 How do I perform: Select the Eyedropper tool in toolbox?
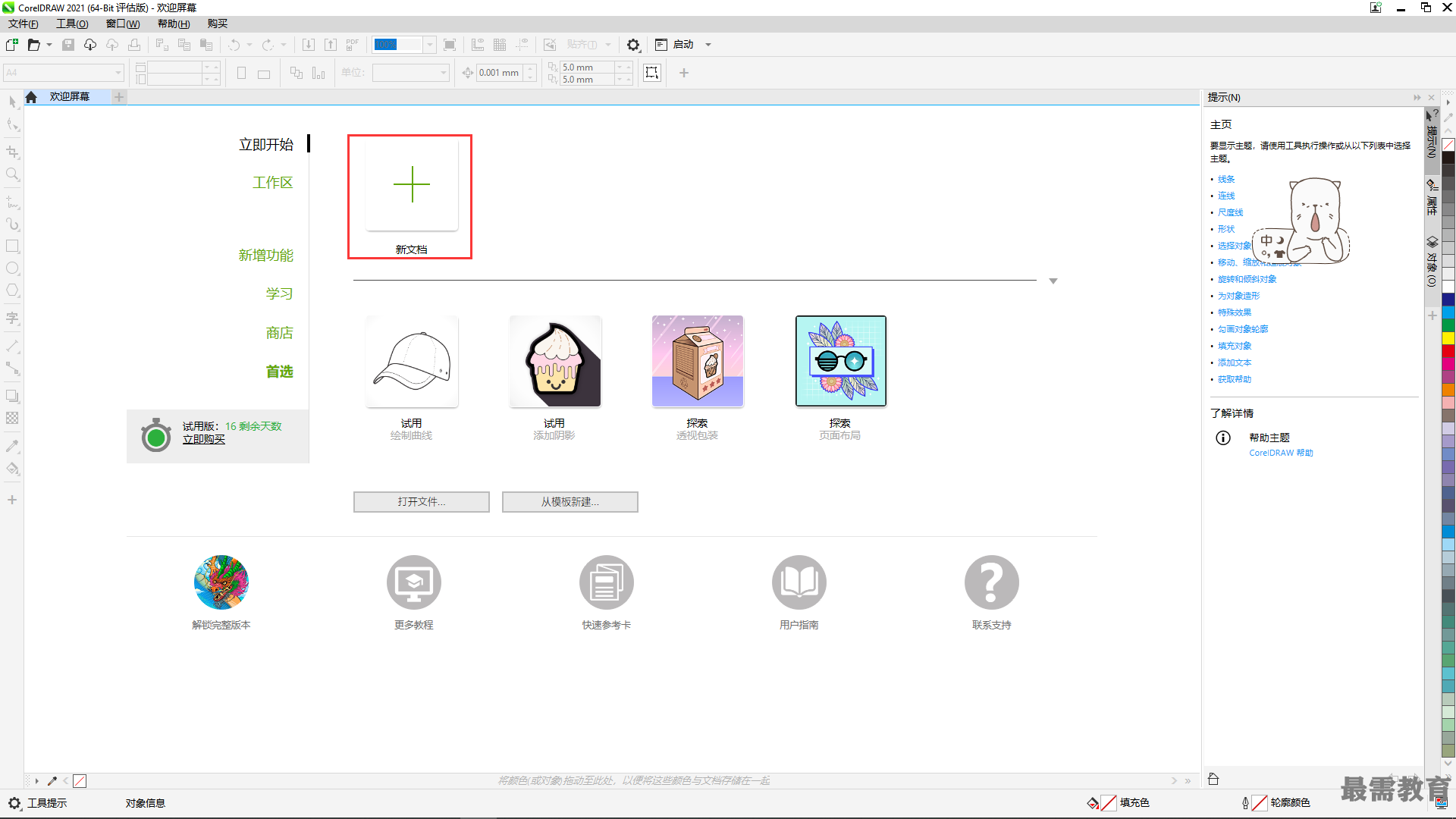[x=12, y=447]
